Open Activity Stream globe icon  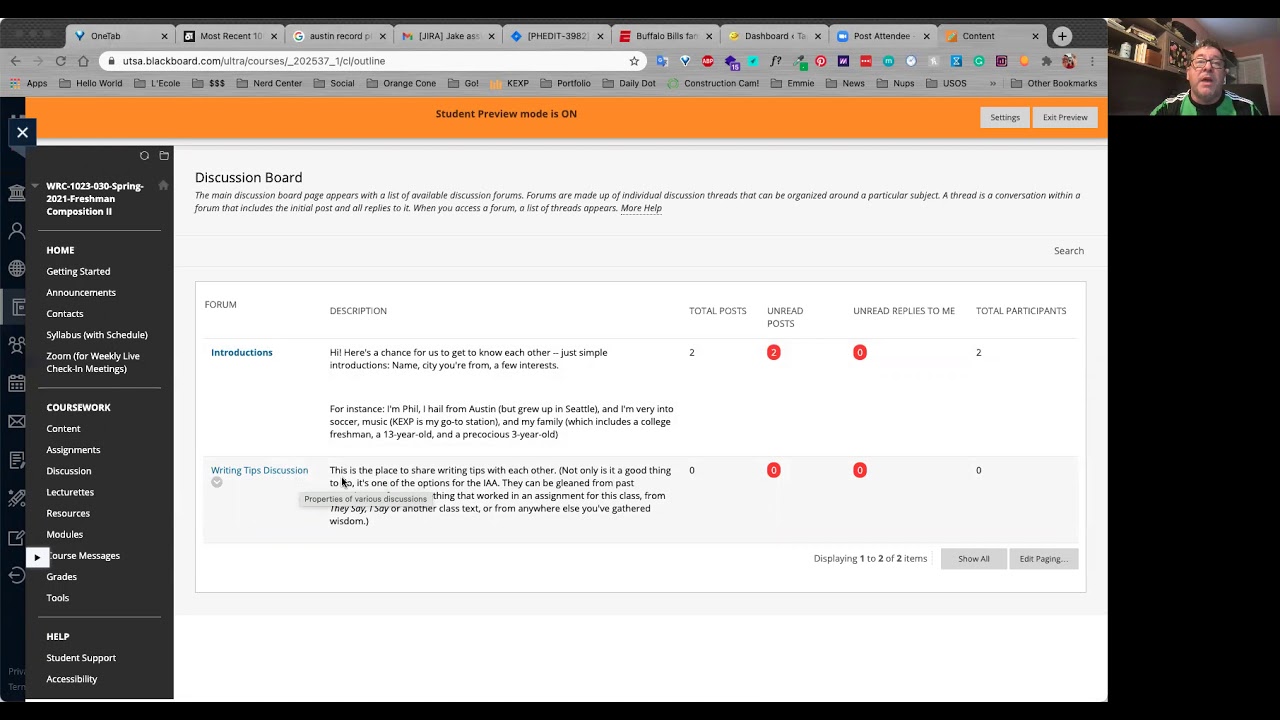pos(16,269)
